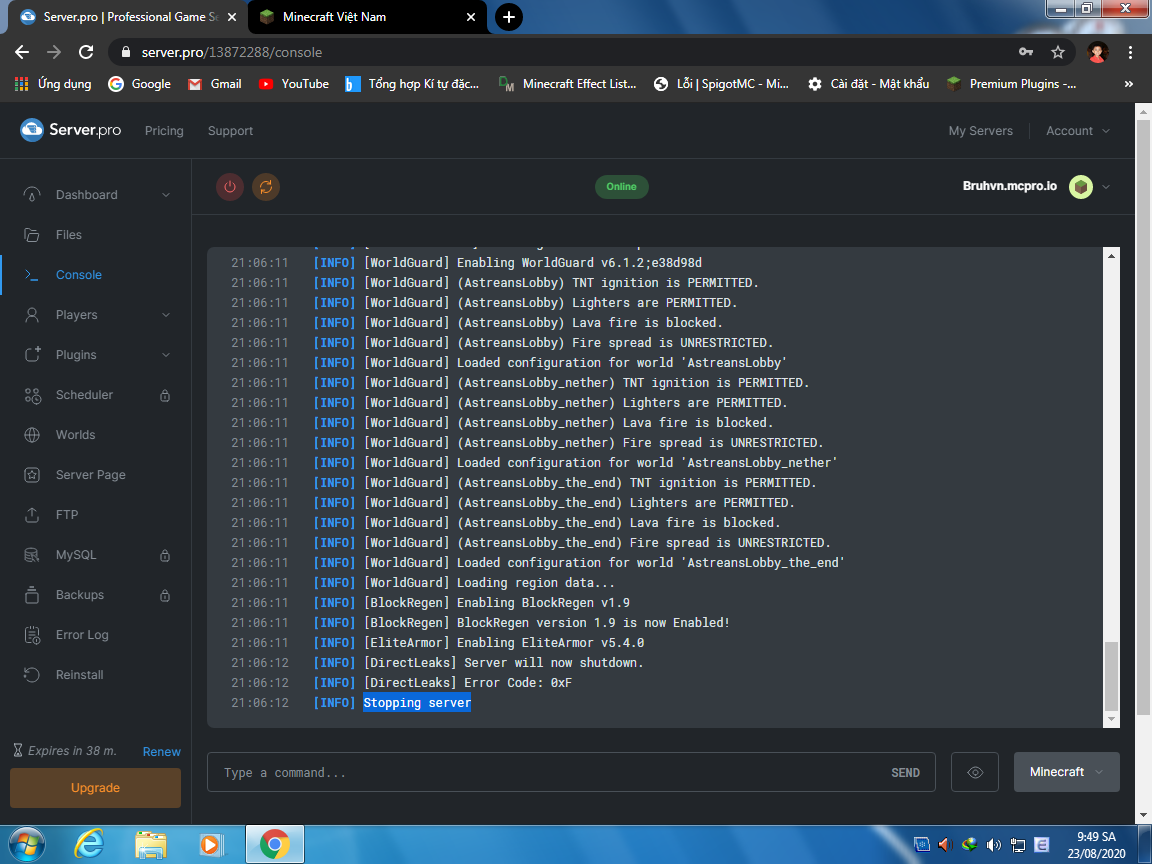Click the FTP upload icon
This screenshot has width=1152, height=864.
pyautogui.click(x=32, y=515)
